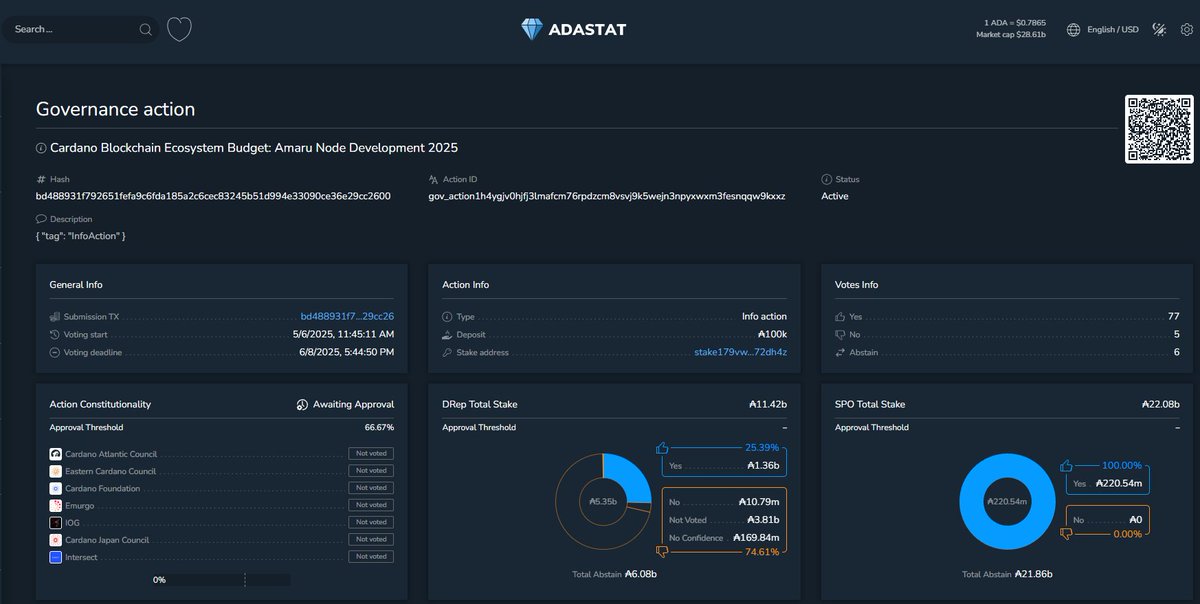Click Not Voted value ₳3.81b
The width and height of the screenshot is (1200, 604).
[x=762, y=520]
